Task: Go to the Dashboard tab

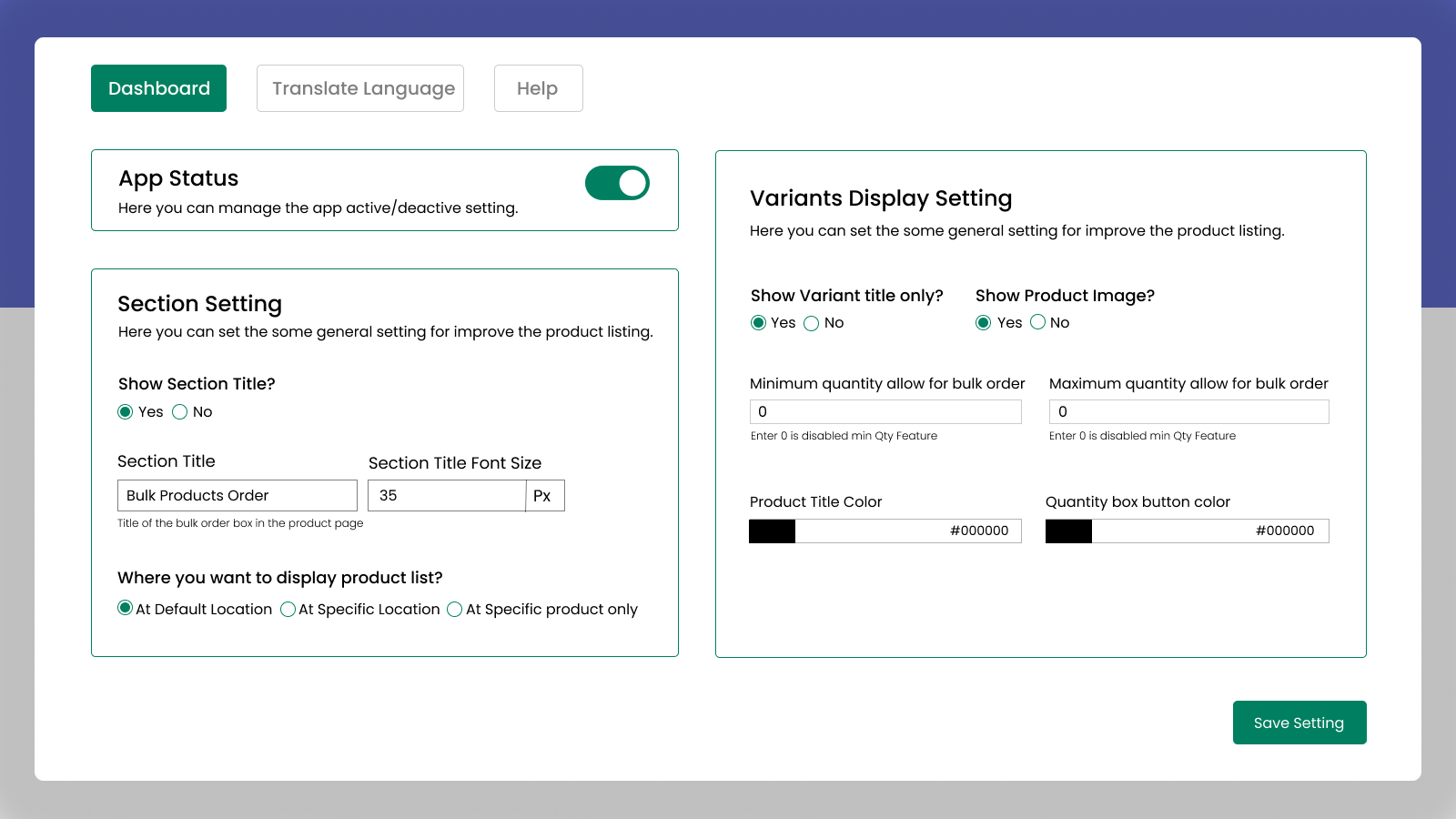Action: pyautogui.click(x=158, y=88)
